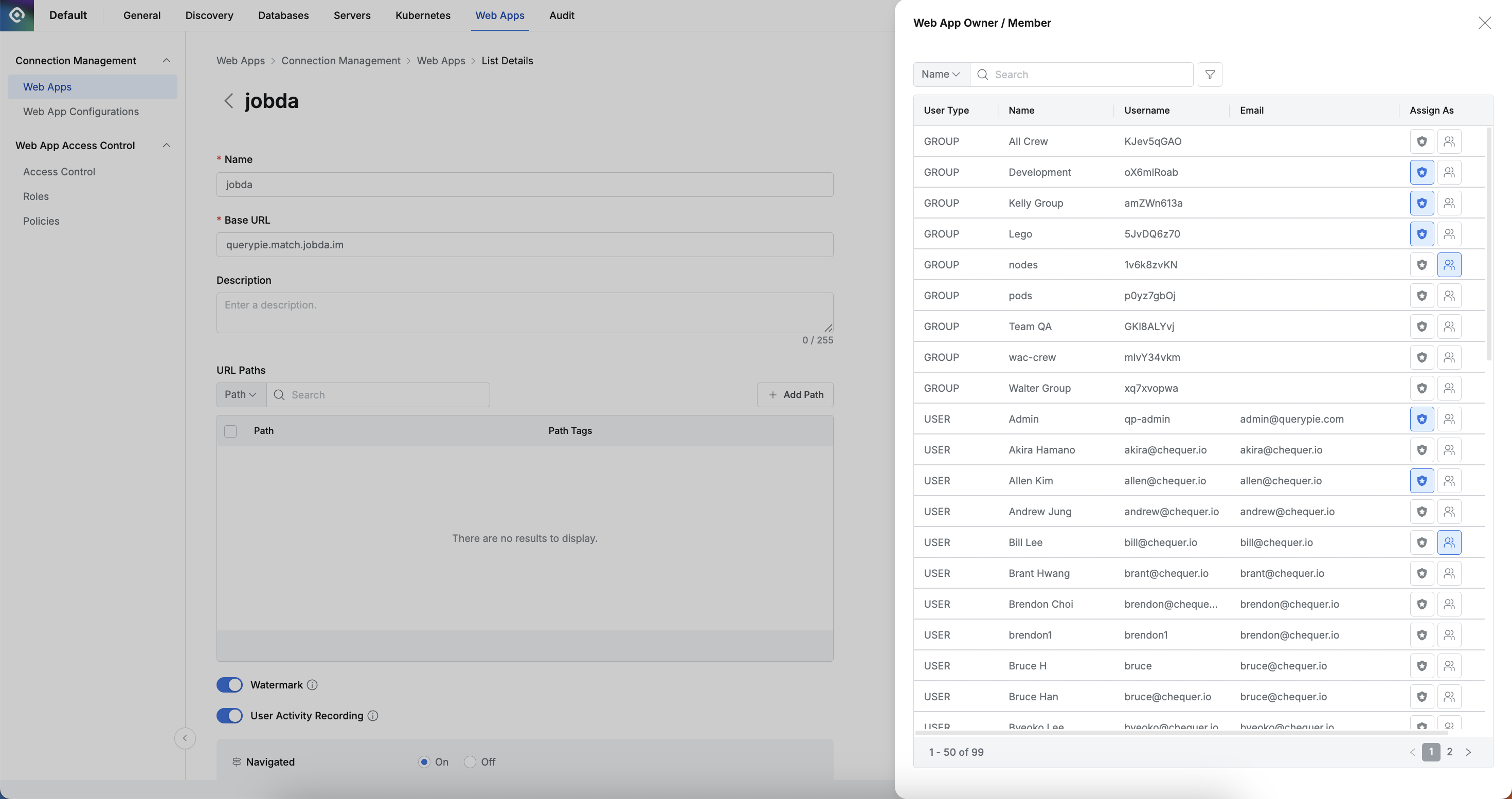This screenshot has height=799, width=1512.
Task: Open Web App Configurations menu item
Action: (81, 112)
